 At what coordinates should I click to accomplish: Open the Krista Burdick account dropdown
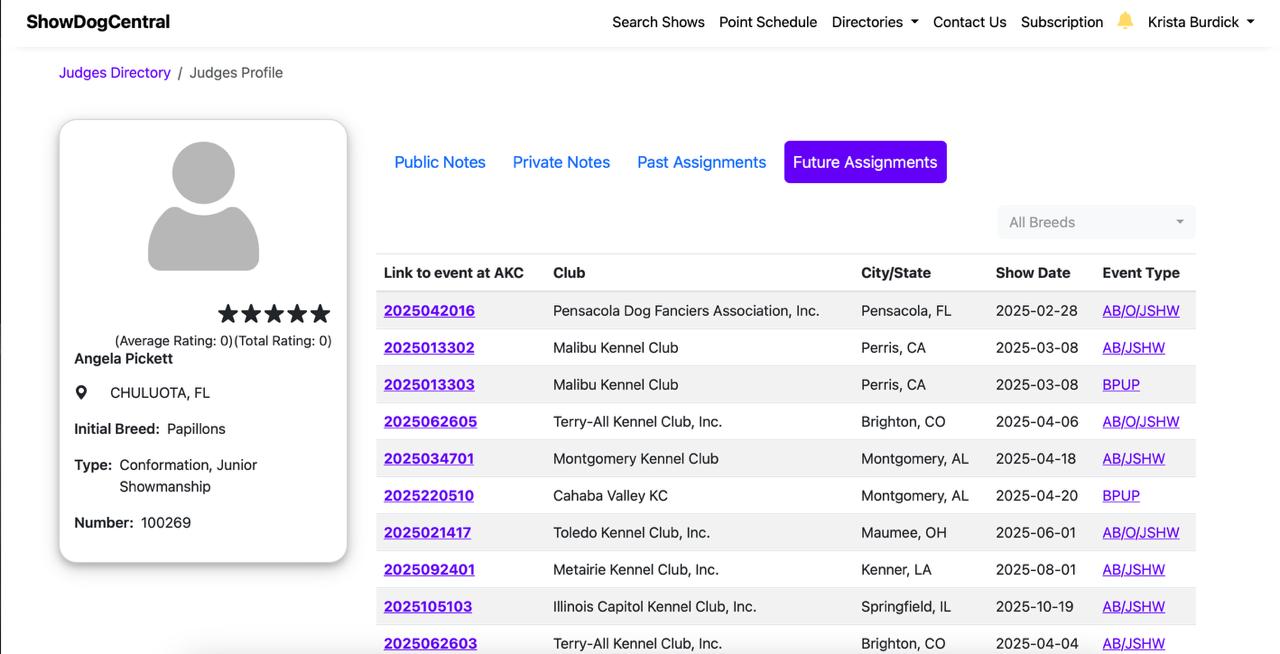[x=1200, y=22]
